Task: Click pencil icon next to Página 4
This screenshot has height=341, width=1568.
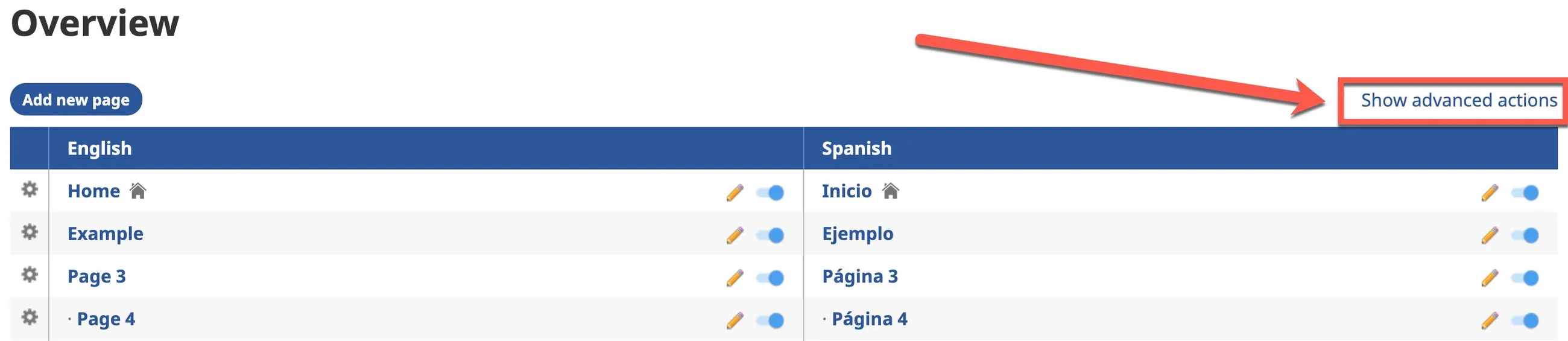Action: [x=1490, y=321]
